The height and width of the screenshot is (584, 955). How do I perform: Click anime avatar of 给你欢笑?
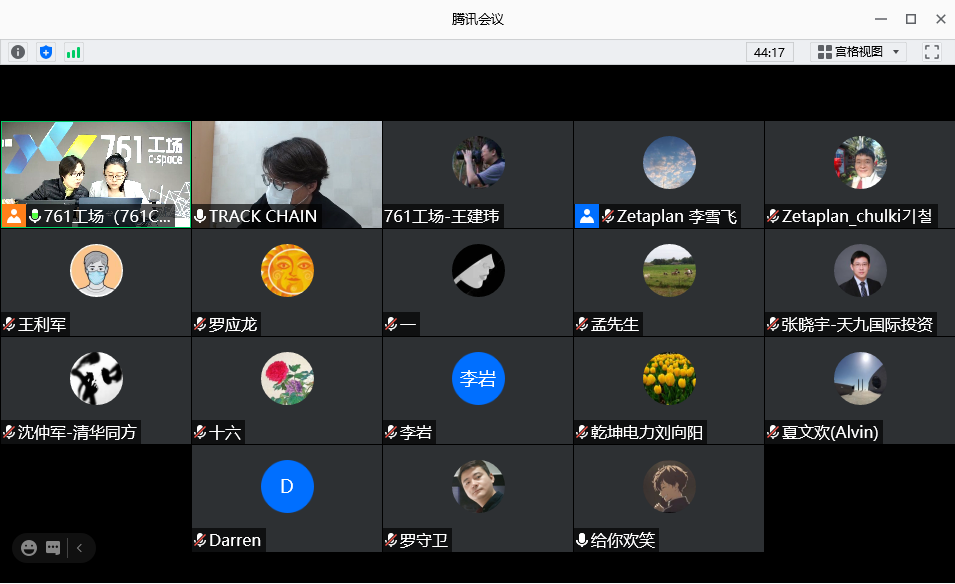[669, 486]
